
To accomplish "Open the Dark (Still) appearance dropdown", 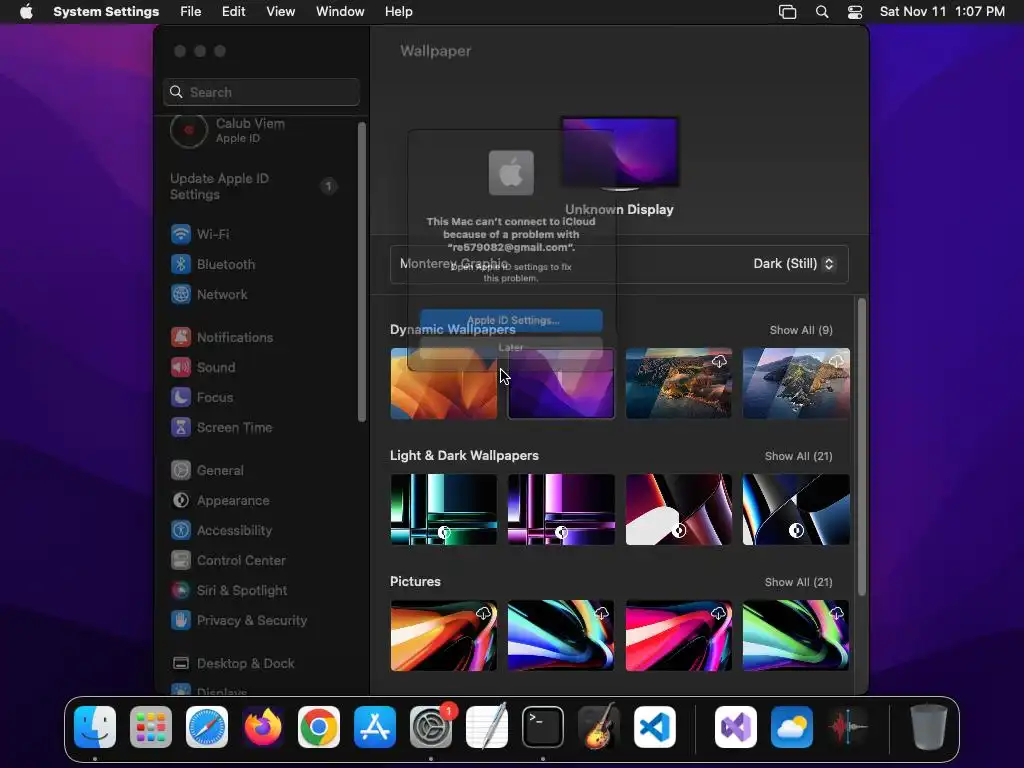I will click(x=793, y=264).
